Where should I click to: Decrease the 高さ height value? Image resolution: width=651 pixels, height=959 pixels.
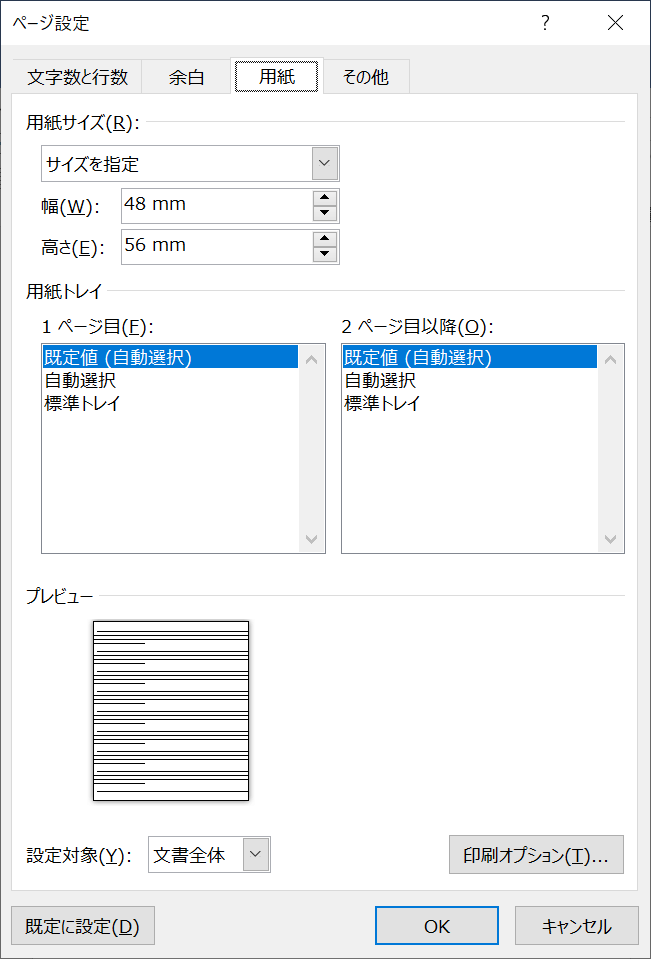coord(325,254)
